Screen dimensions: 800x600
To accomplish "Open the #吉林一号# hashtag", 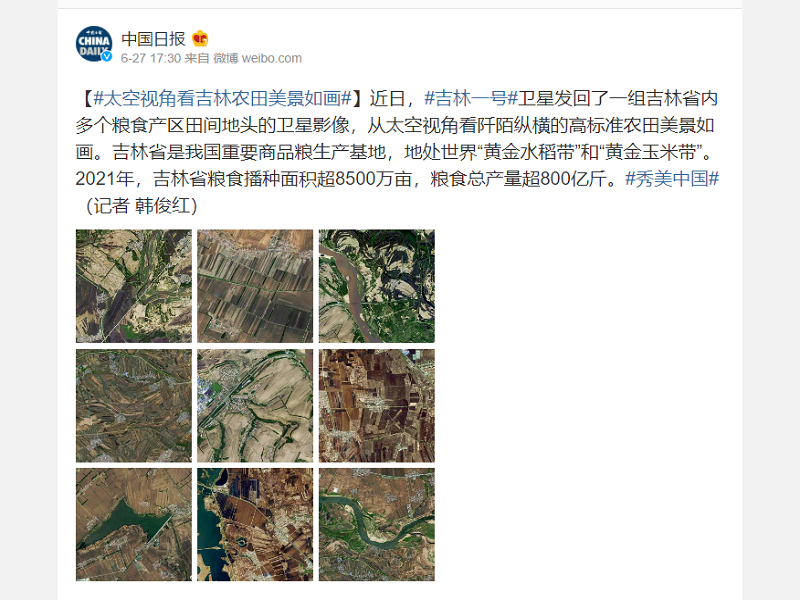I will (471, 98).
